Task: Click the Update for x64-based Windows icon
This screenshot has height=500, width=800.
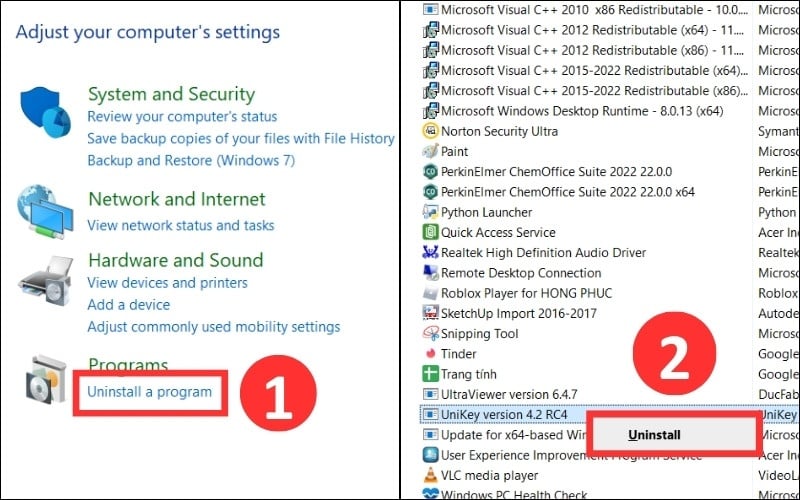Action: pos(430,435)
